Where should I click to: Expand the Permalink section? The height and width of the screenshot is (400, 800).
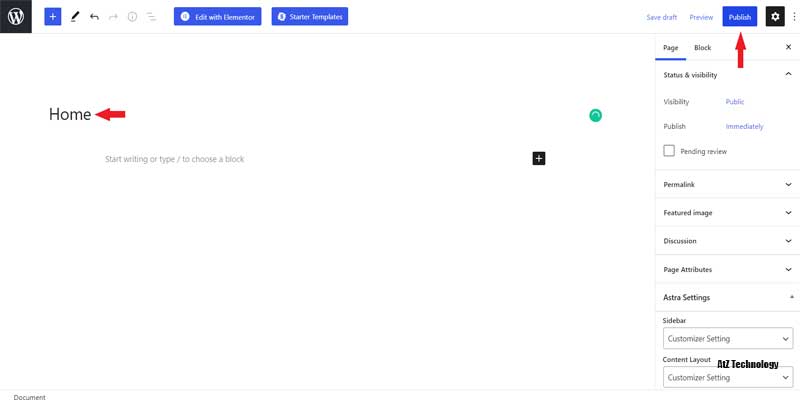point(728,184)
